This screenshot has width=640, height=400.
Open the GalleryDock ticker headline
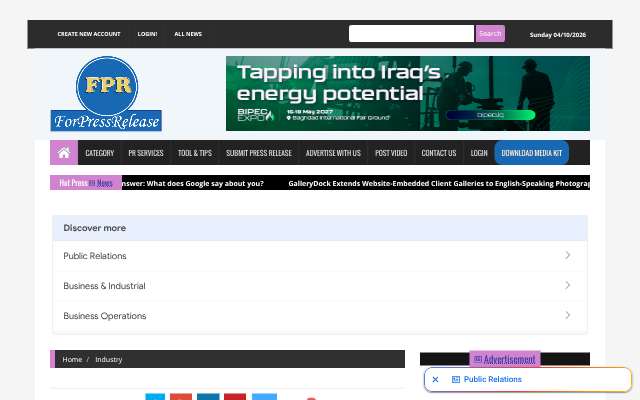[439, 184]
